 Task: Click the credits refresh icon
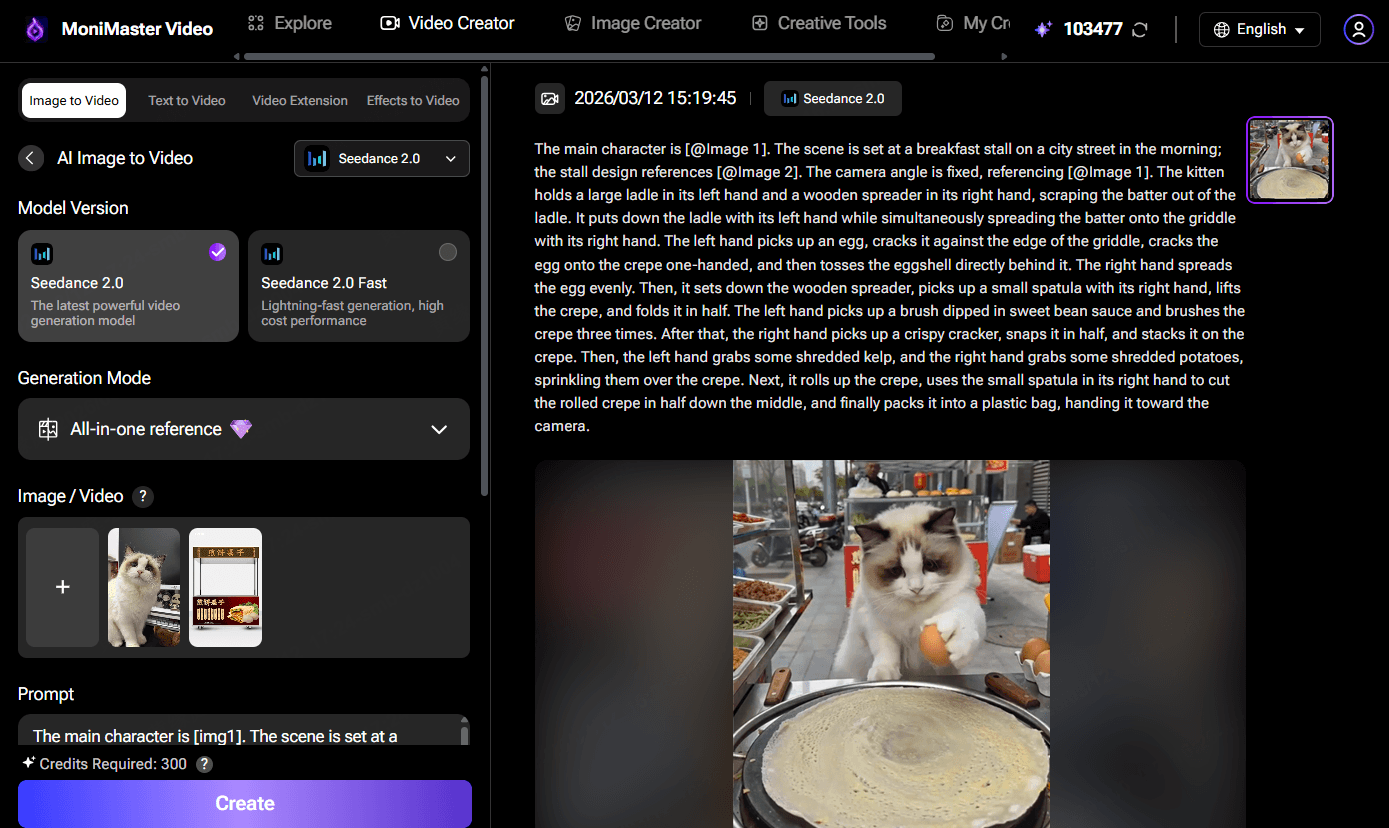tap(1139, 30)
